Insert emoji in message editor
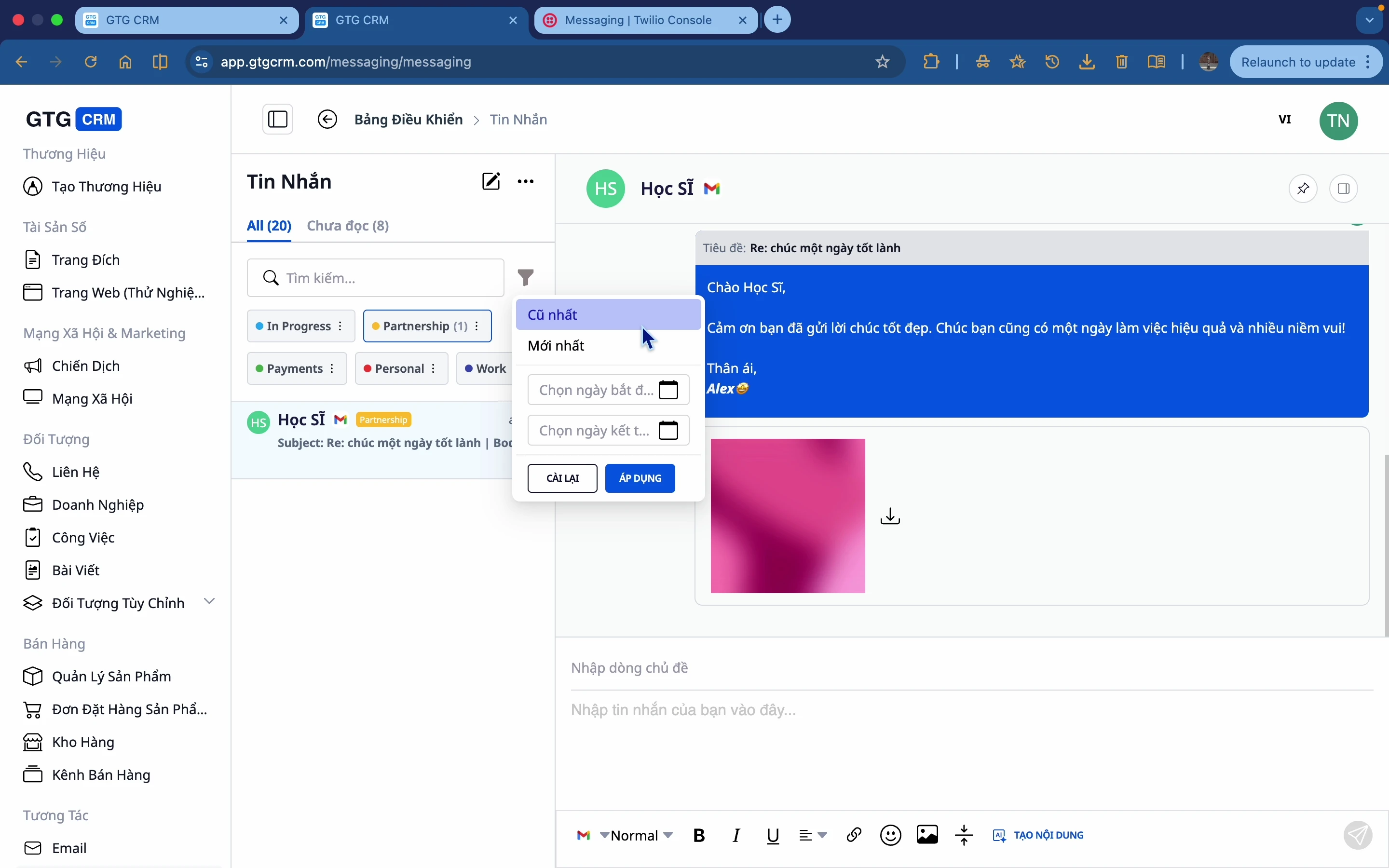This screenshot has width=1389, height=868. [x=890, y=835]
